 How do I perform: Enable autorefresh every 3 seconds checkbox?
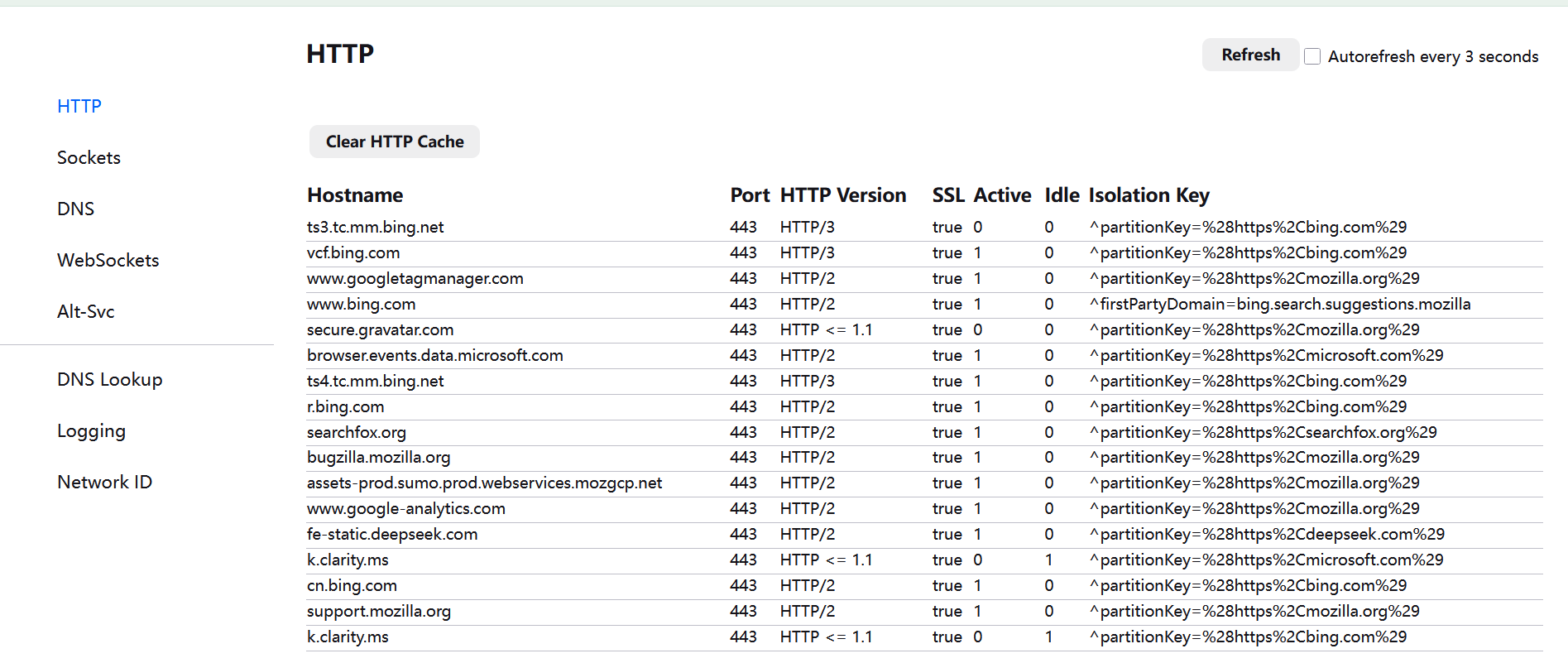(x=1312, y=56)
